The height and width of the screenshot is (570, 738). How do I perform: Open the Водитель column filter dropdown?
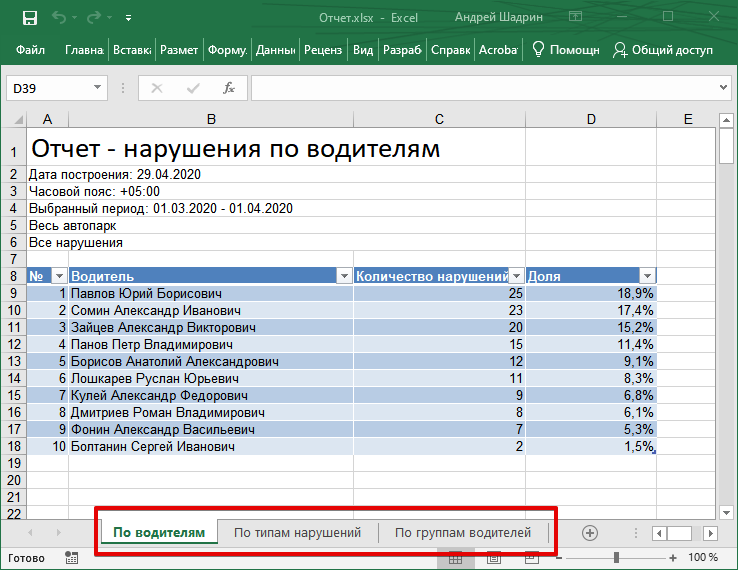click(344, 276)
